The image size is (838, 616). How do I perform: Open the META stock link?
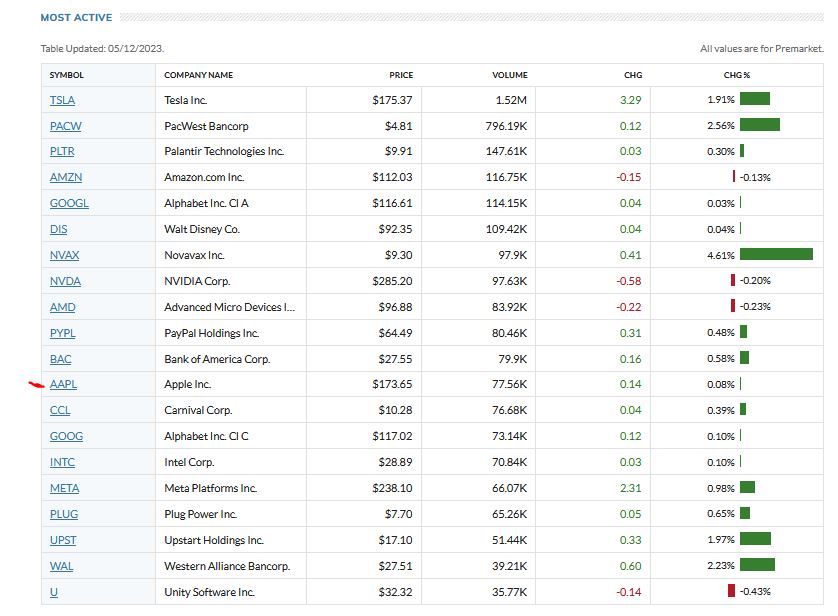[64, 488]
